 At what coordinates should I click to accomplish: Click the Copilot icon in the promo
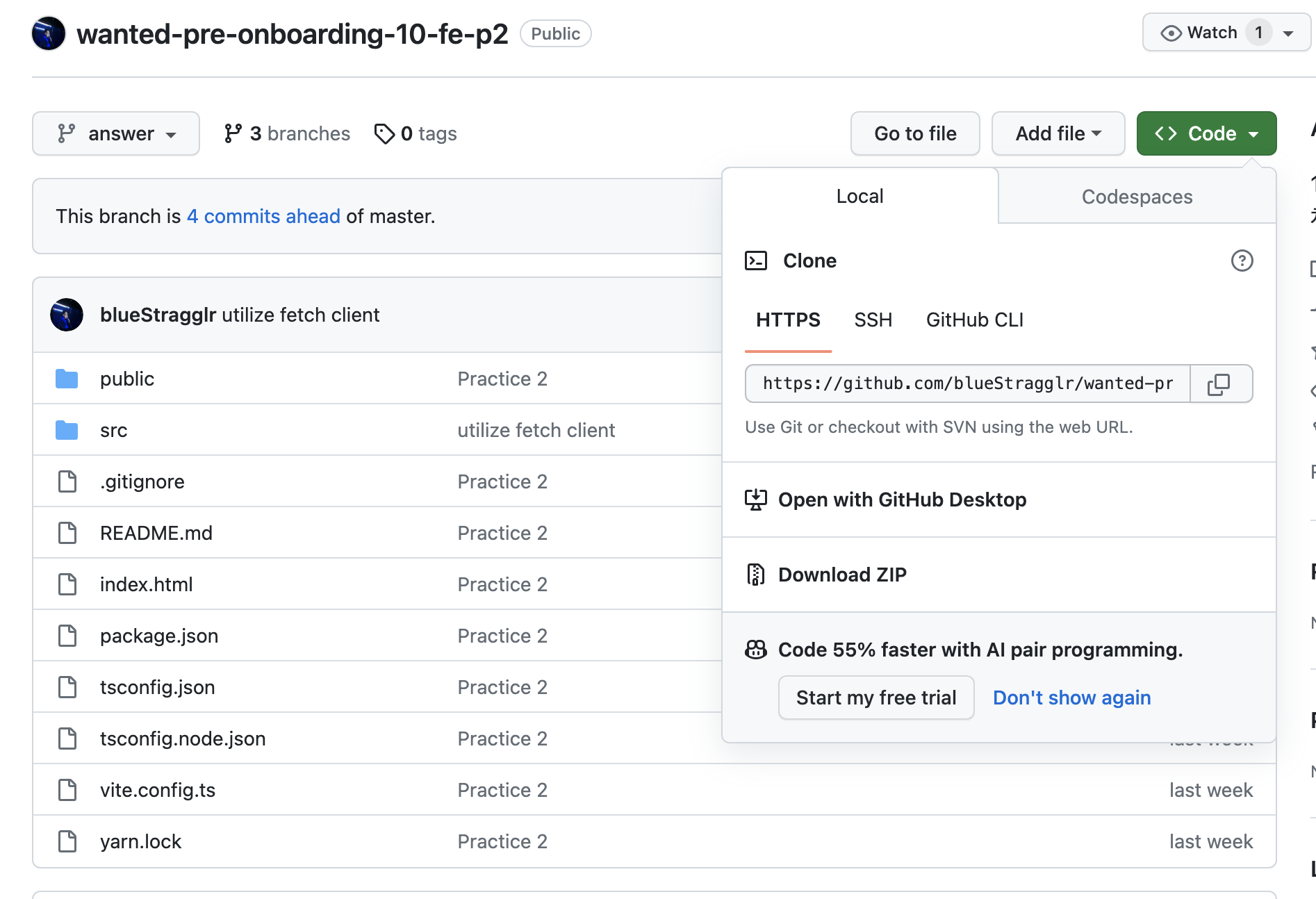click(756, 650)
